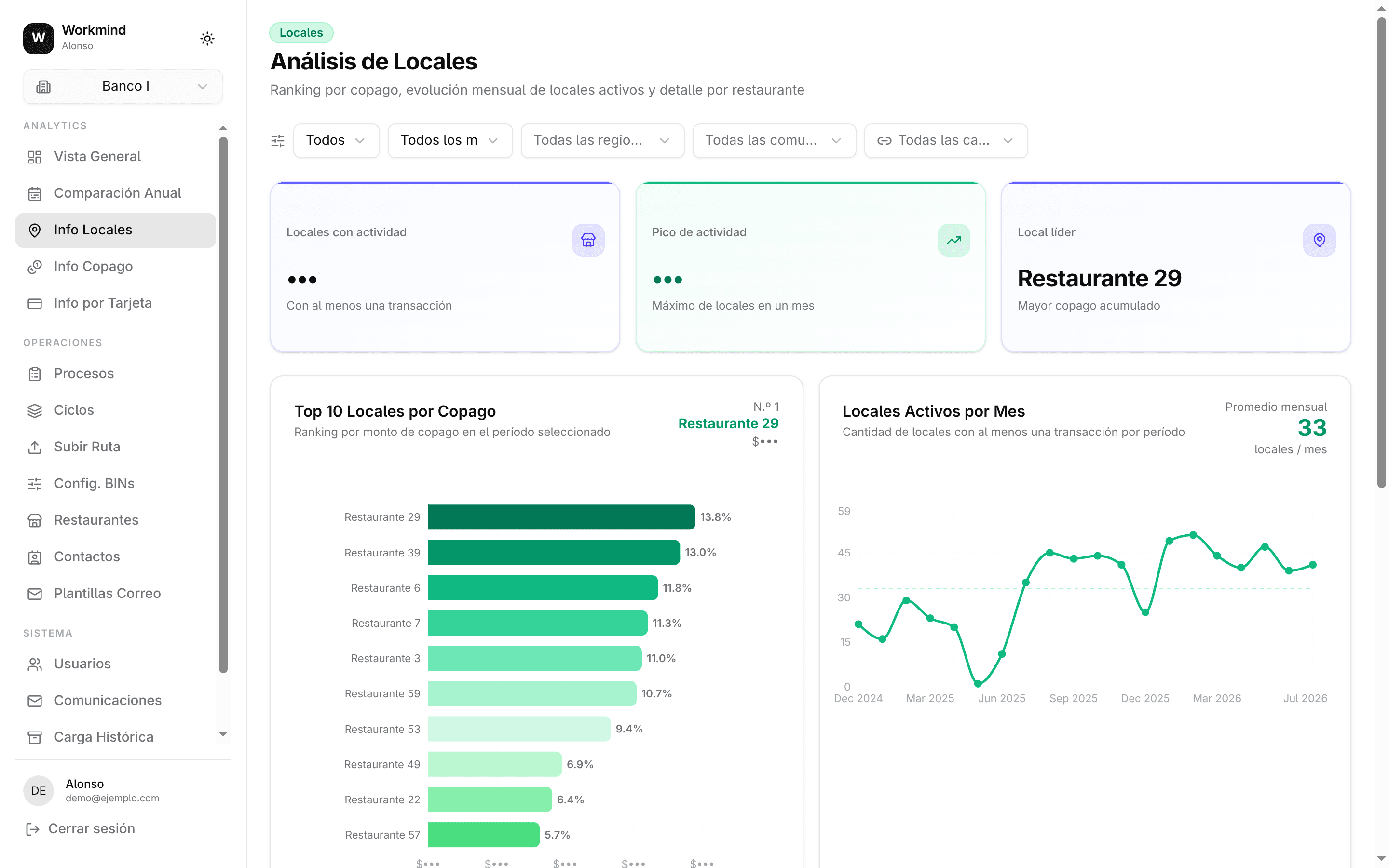Image resolution: width=1389 pixels, height=868 pixels.
Task: Open Procesos in Operaciones
Action: coord(115,374)
